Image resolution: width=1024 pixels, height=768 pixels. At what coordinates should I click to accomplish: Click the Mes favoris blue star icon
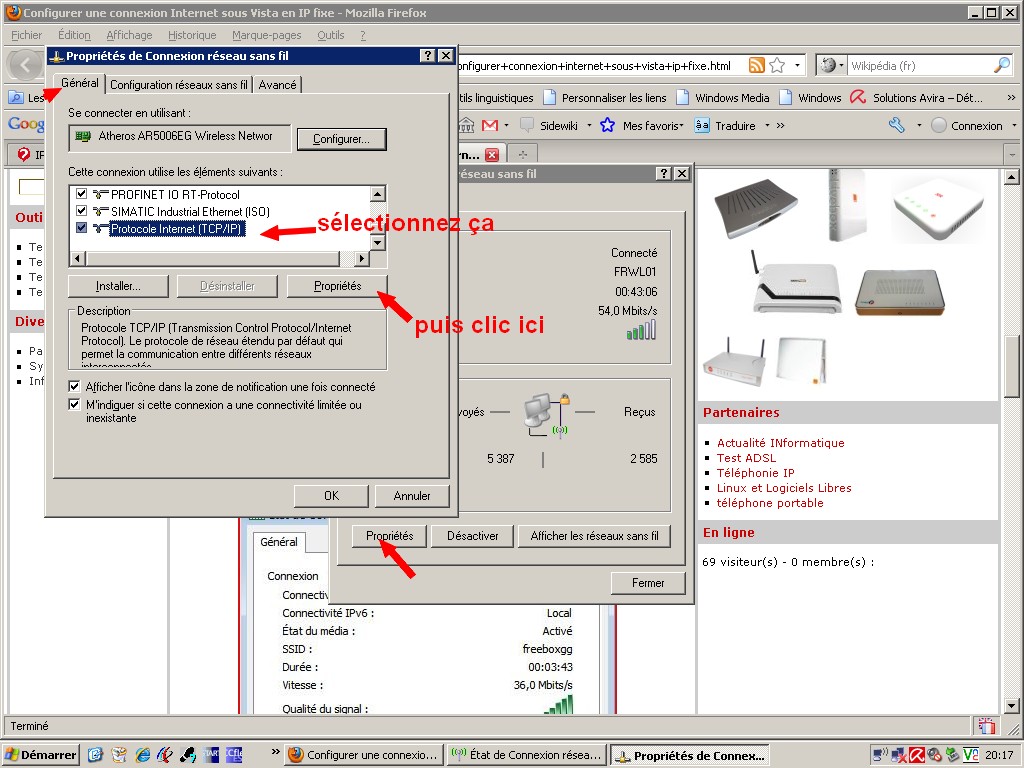606,125
